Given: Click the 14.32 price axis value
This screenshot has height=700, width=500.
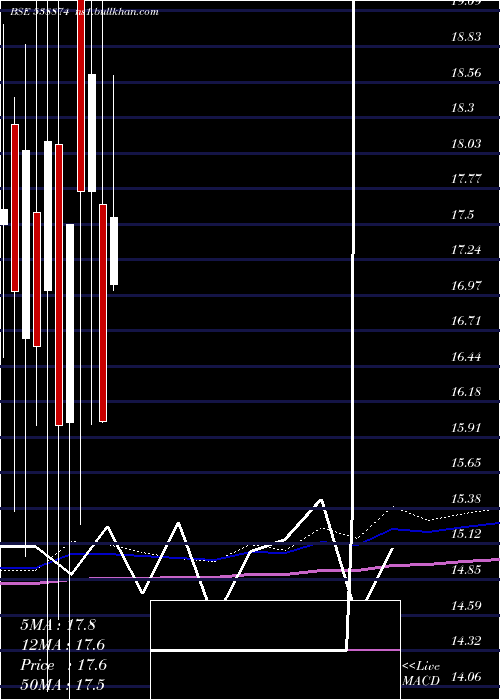Looking at the screenshot, I should (x=466, y=641).
